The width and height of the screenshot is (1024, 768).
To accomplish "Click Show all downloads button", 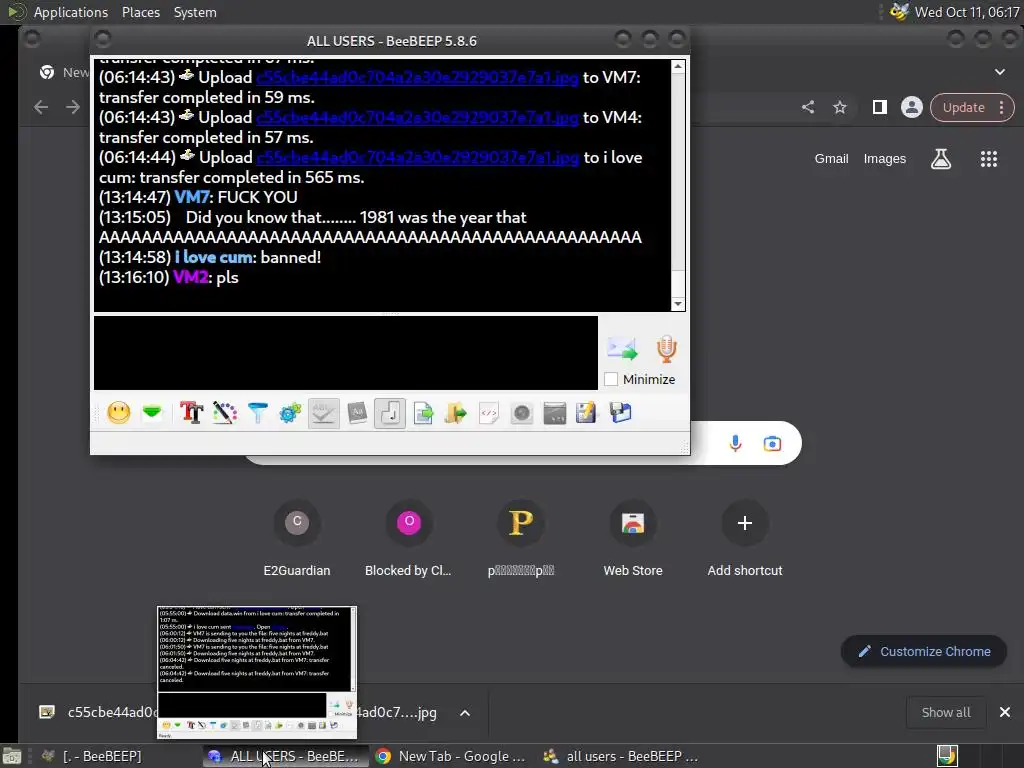I will click(946, 712).
